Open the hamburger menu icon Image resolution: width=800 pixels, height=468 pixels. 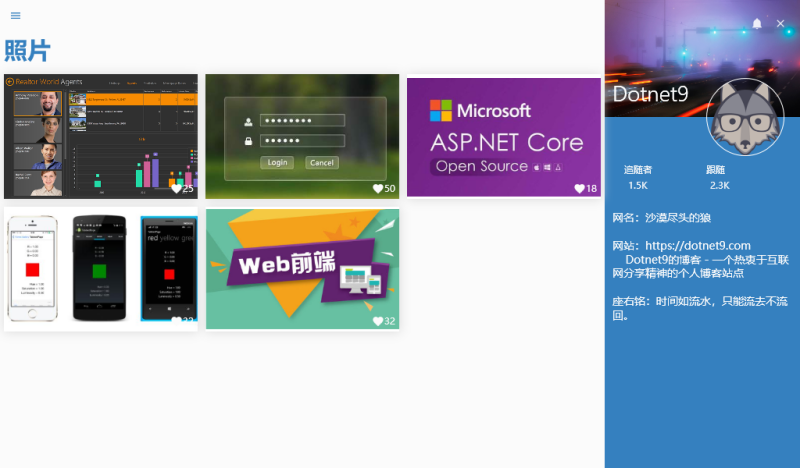tap(15, 16)
